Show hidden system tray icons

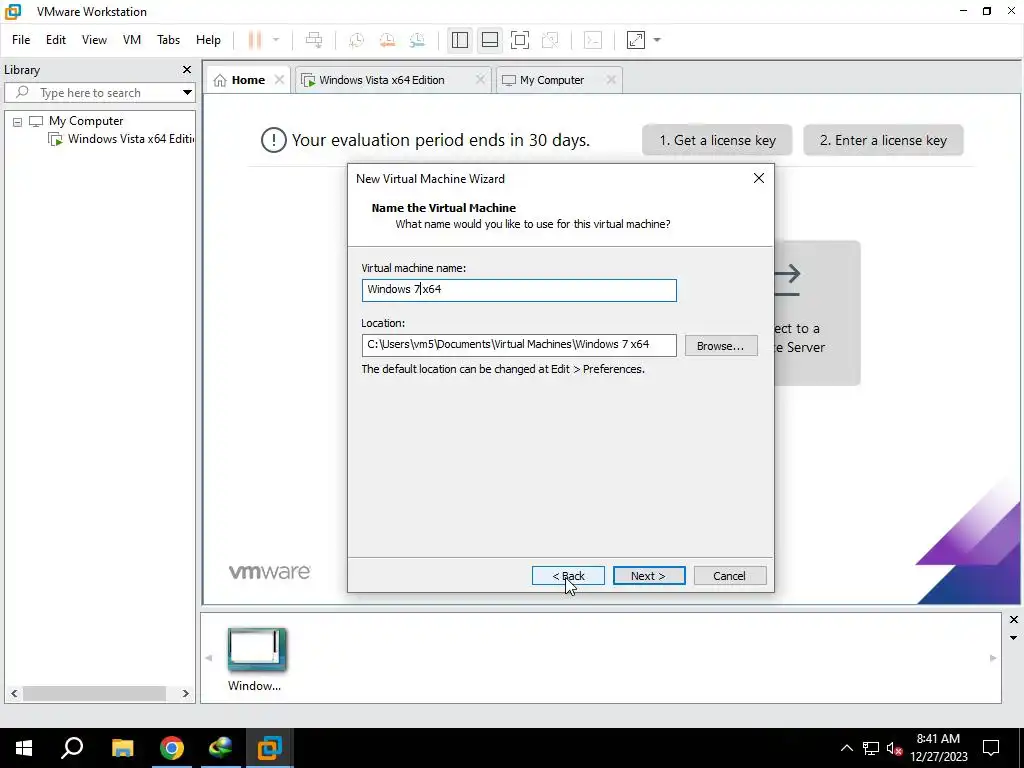tap(846, 748)
